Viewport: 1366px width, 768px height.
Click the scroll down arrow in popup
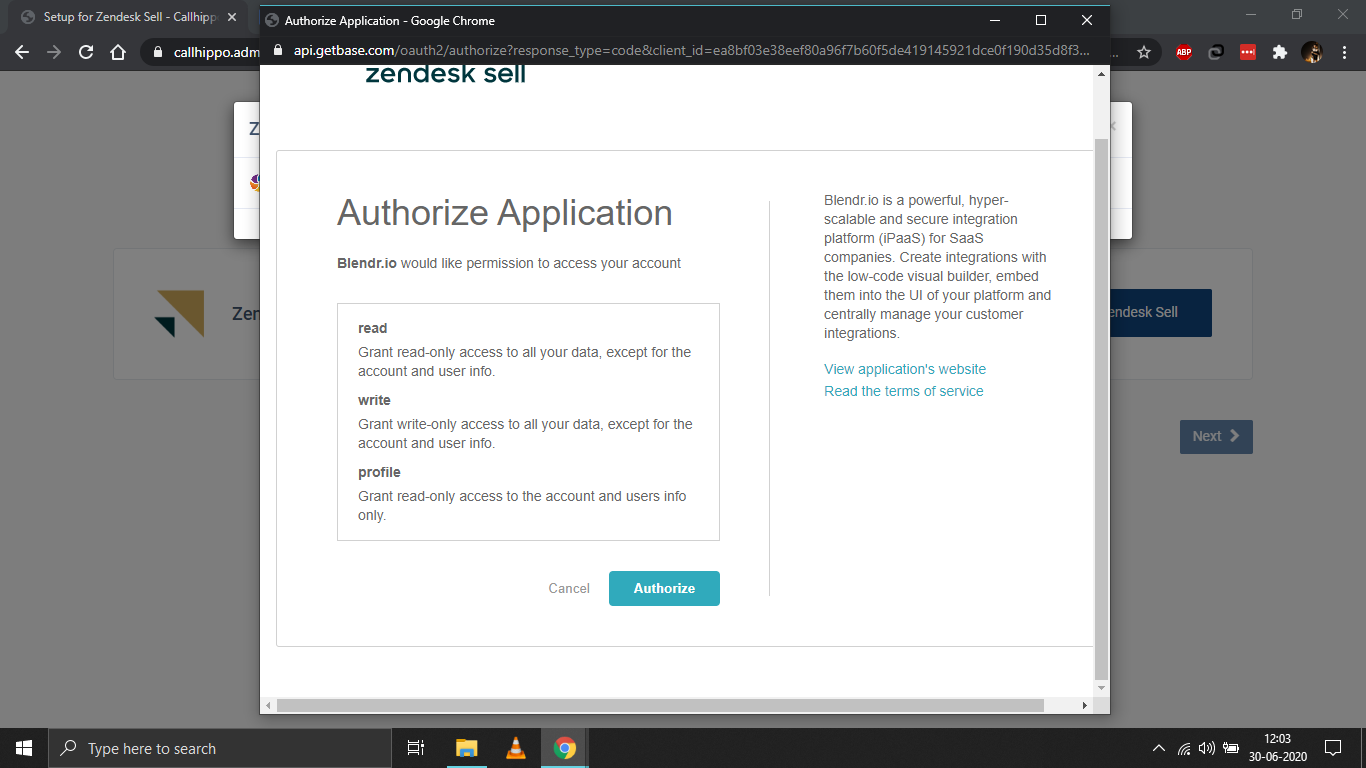click(1102, 689)
